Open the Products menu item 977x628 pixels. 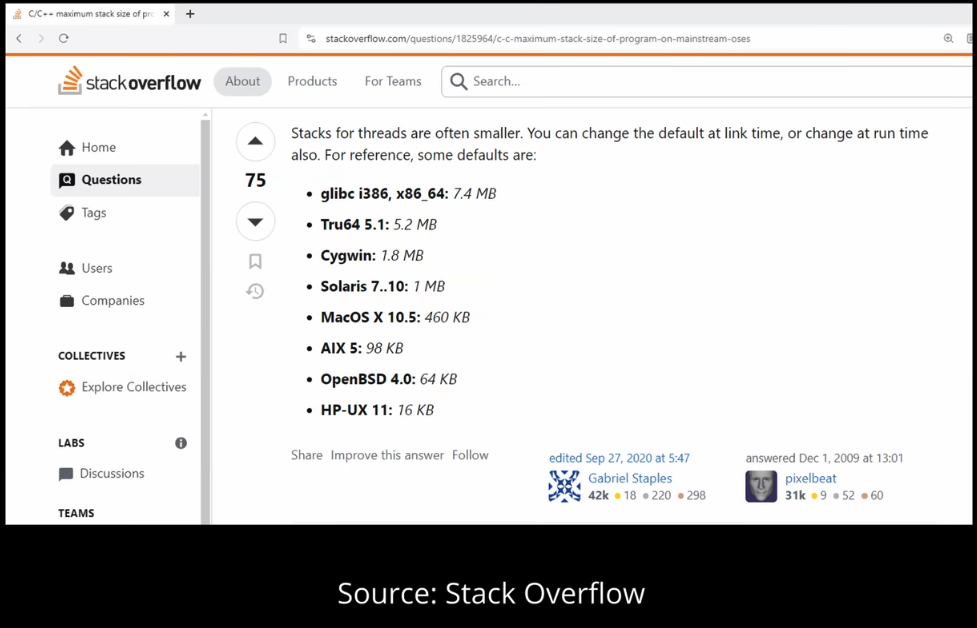click(311, 81)
